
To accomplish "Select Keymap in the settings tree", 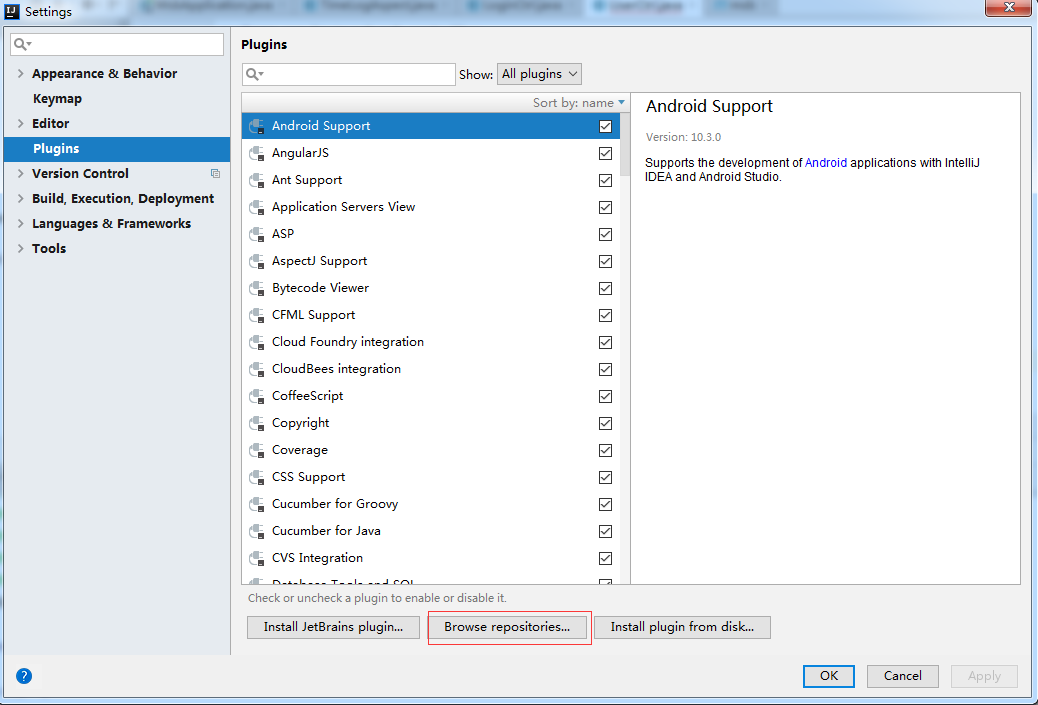I will coord(57,99).
